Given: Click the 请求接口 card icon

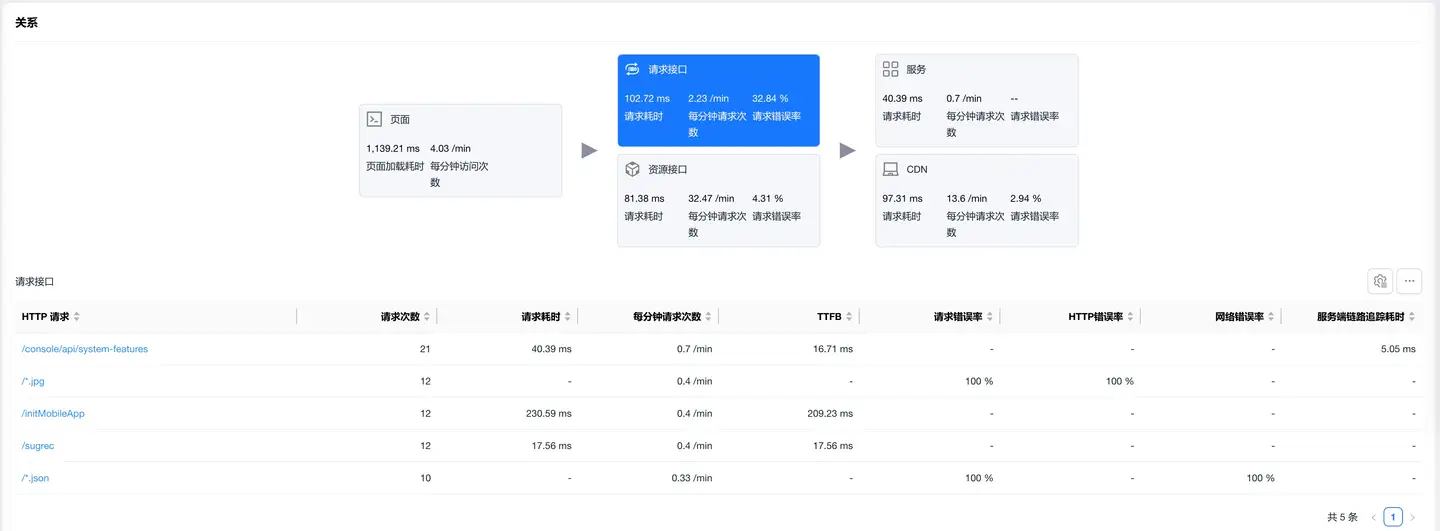Looking at the screenshot, I should (632, 69).
